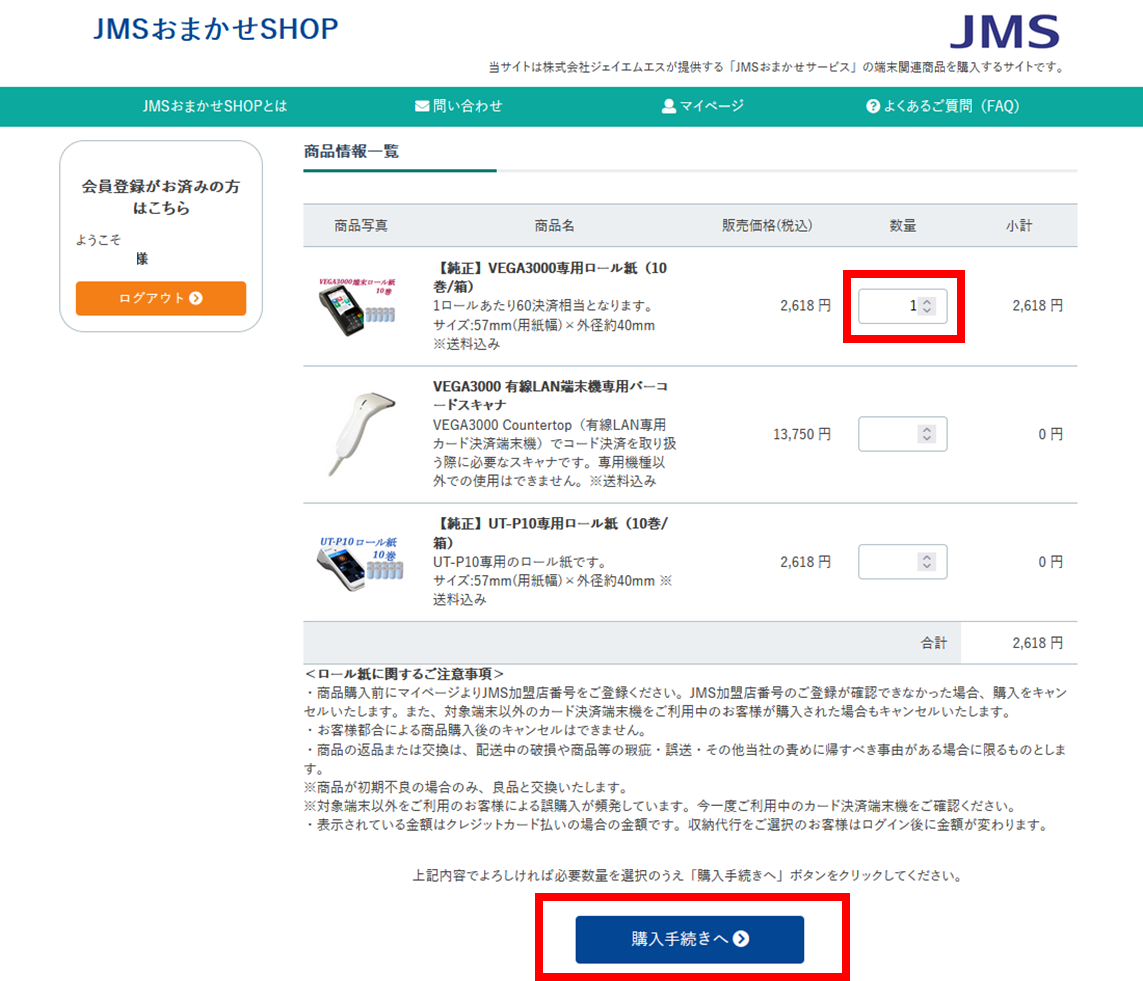Click the UT-P10 roll paper product photo

[x=359, y=563]
